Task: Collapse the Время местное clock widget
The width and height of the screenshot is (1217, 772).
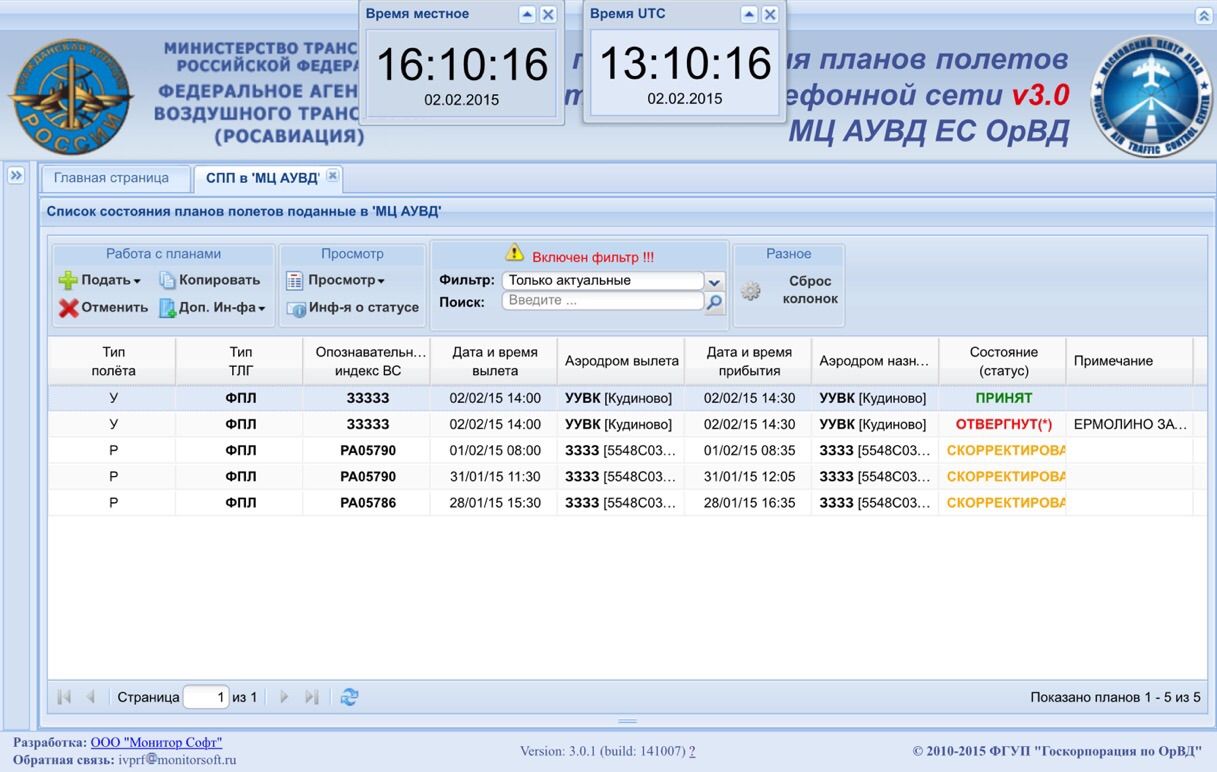Action: [x=527, y=14]
